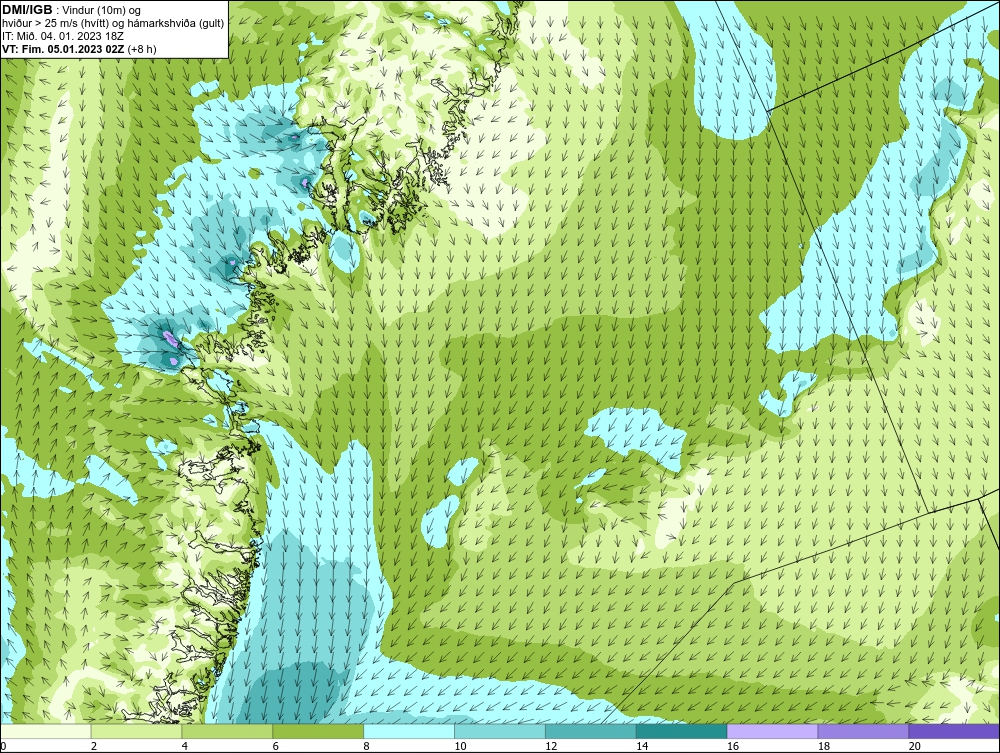This screenshot has height=753, width=1000.
Task: Select the 12–14 m/s teal swatch
Action: coord(591,731)
